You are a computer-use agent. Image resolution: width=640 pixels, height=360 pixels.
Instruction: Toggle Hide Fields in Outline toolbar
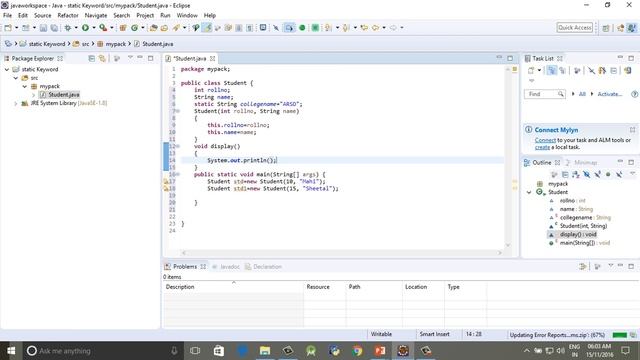click(x=587, y=175)
